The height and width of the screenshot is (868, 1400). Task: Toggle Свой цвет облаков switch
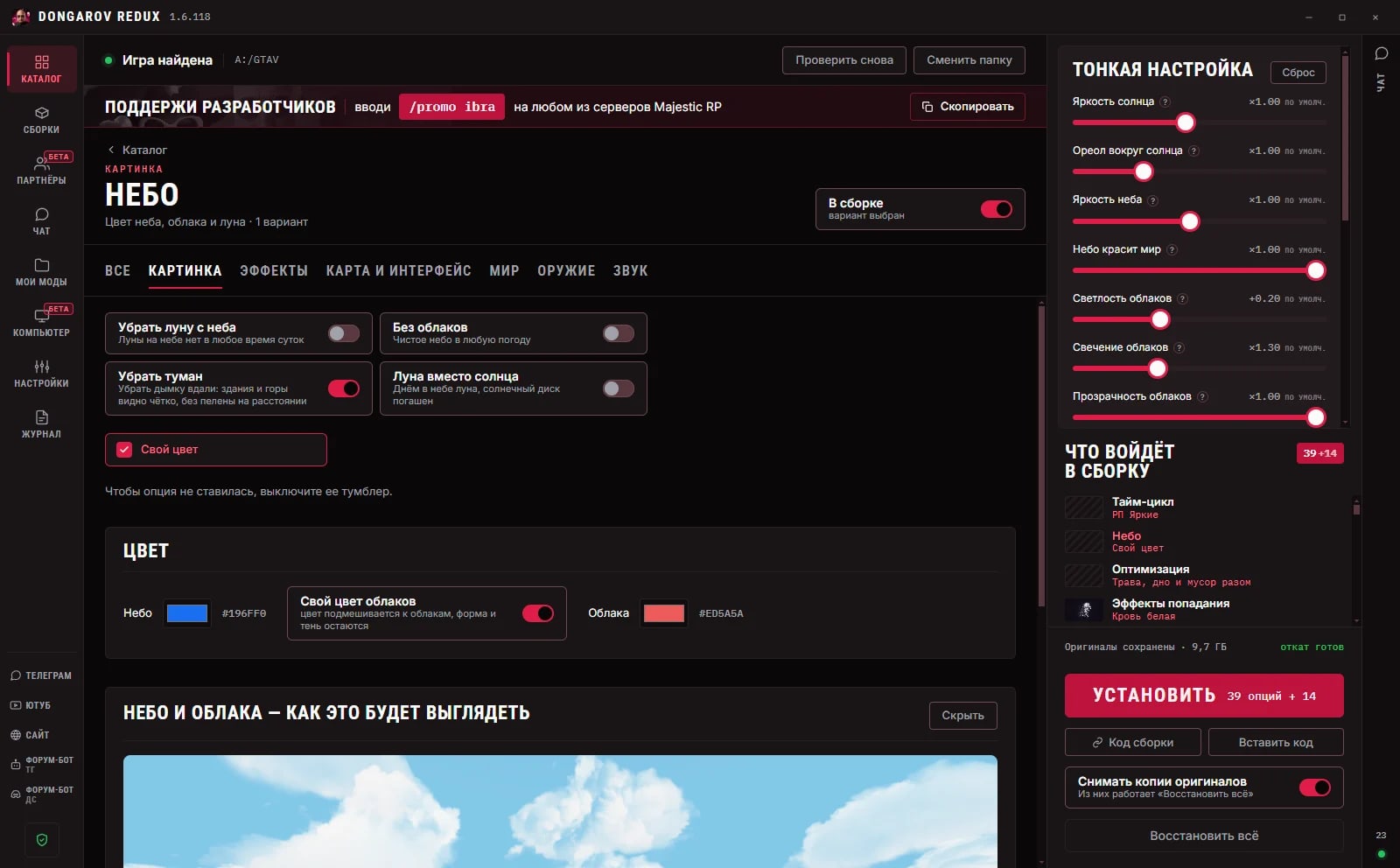pyautogui.click(x=538, y=613)
